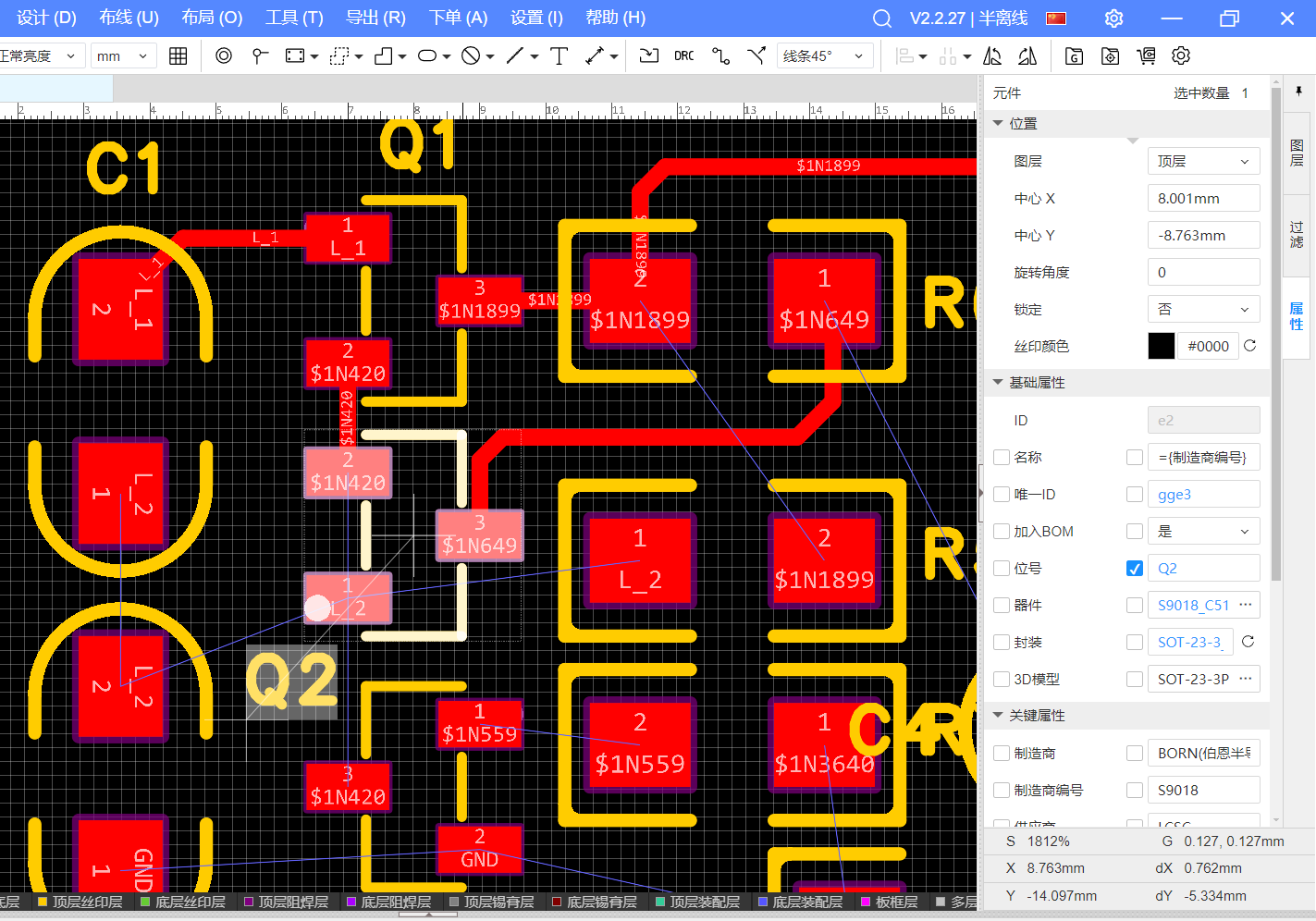Select the via/pad circle tool
The height and width of the screenshot is (921, 1316).
click(224, 56)
